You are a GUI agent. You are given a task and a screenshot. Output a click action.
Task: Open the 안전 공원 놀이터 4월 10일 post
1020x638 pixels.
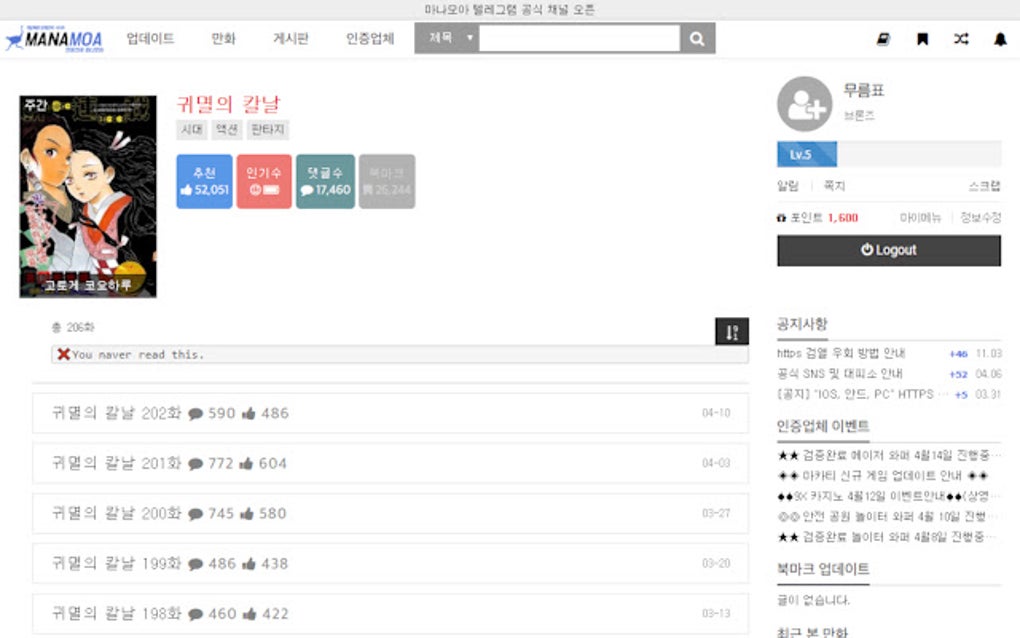point(889,516)
